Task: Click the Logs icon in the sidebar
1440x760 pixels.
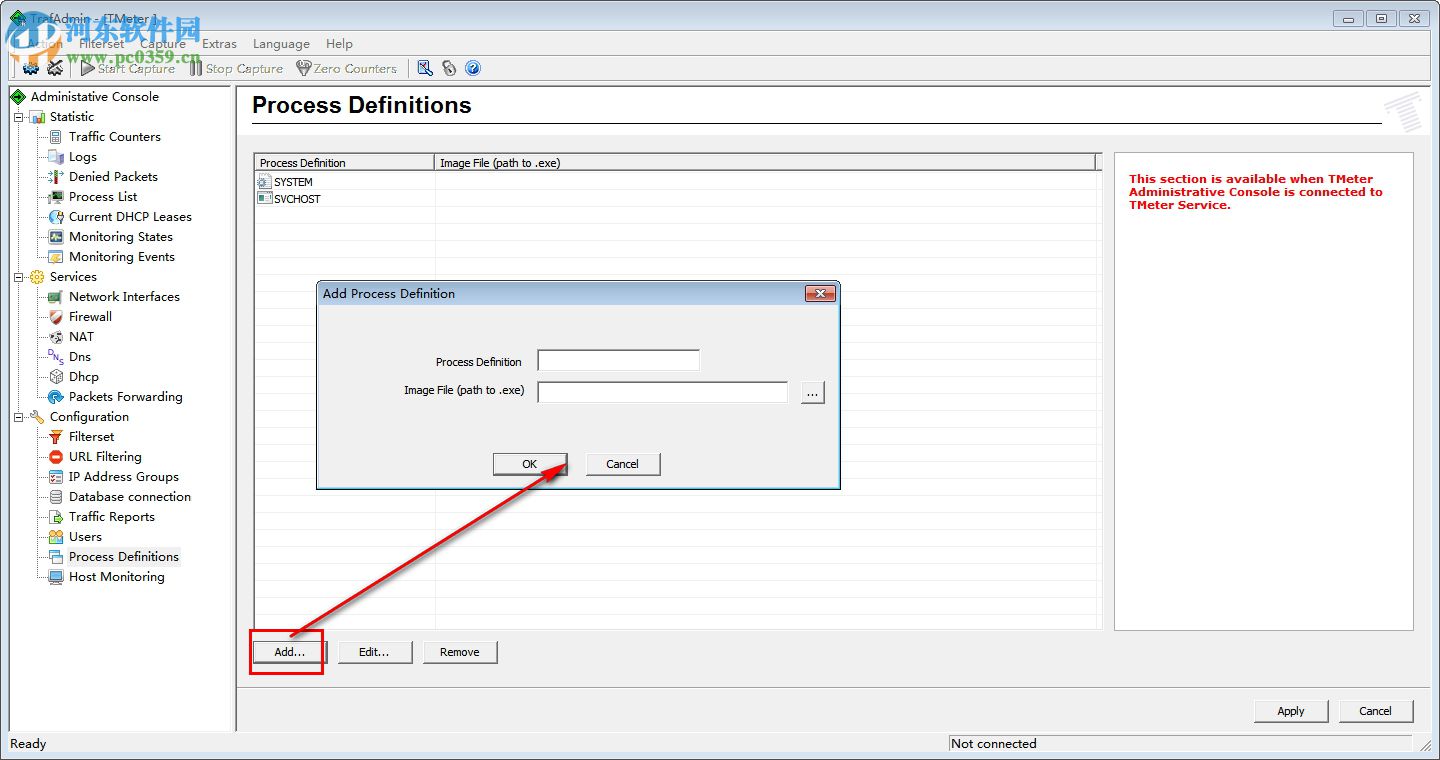Action: click(x=56, y=157)
